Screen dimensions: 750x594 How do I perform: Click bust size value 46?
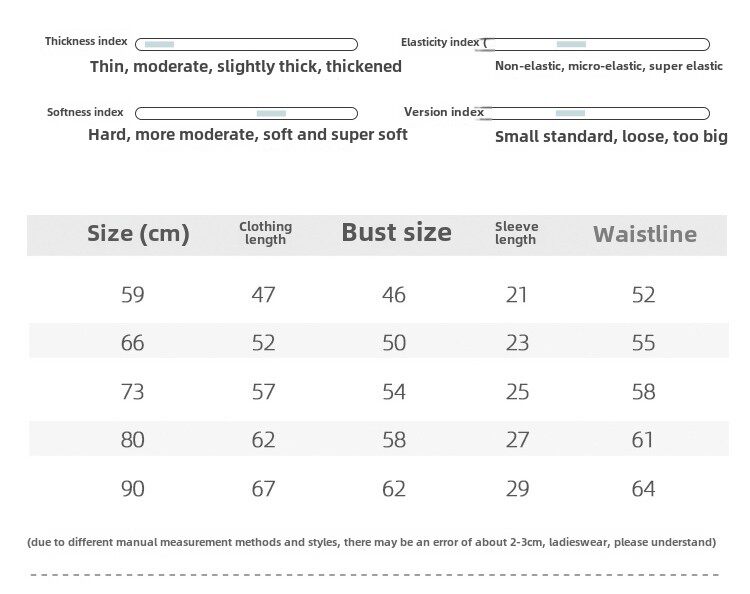(x=394, y=294)
